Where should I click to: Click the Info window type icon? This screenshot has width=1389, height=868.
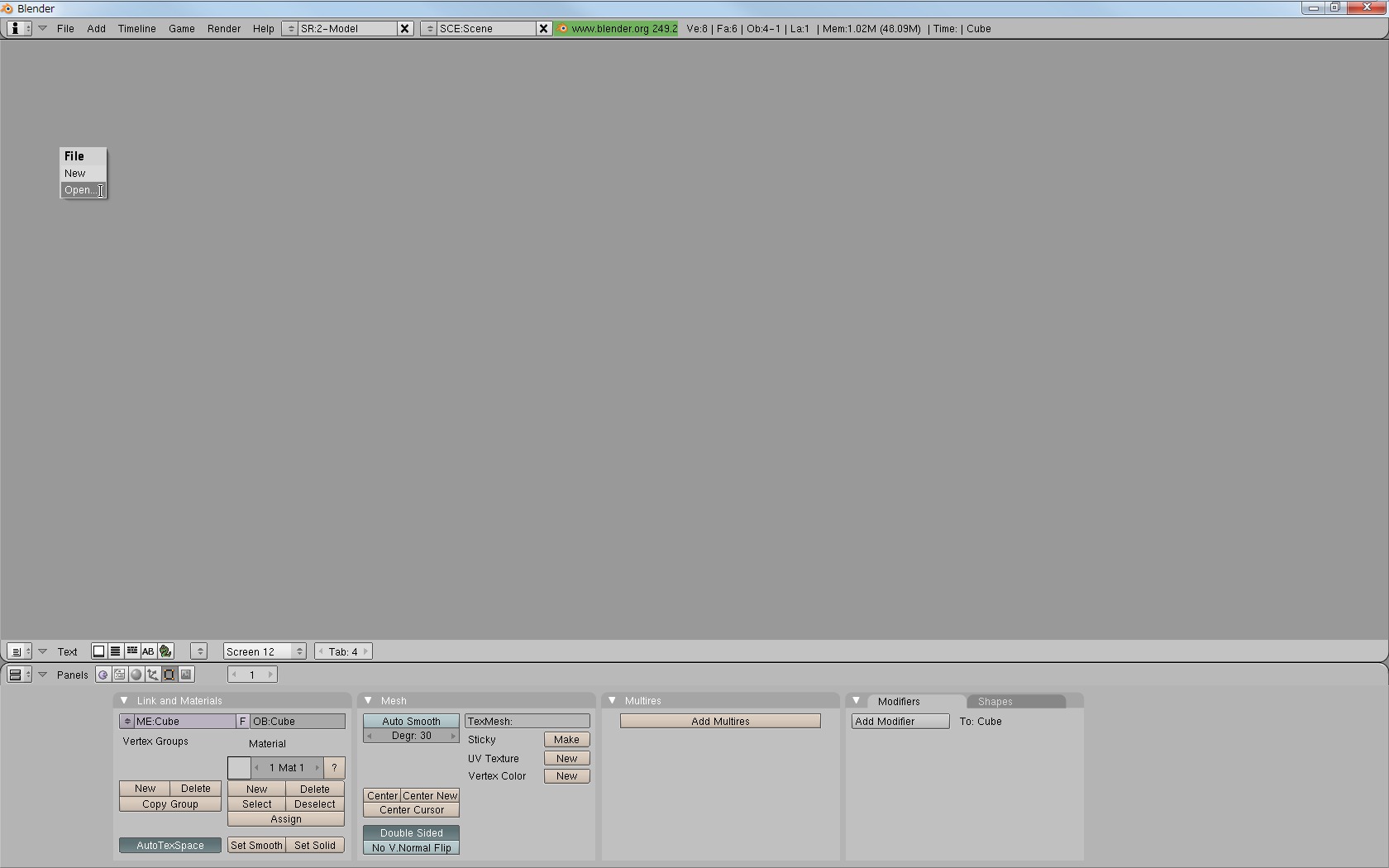pyautogui.click(x=19, y=28)
